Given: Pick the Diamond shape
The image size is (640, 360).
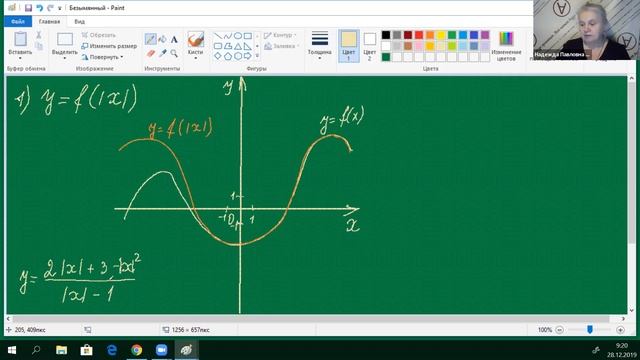Looking at the screenshot, I should pyautogui.click(x=218, y=56).
